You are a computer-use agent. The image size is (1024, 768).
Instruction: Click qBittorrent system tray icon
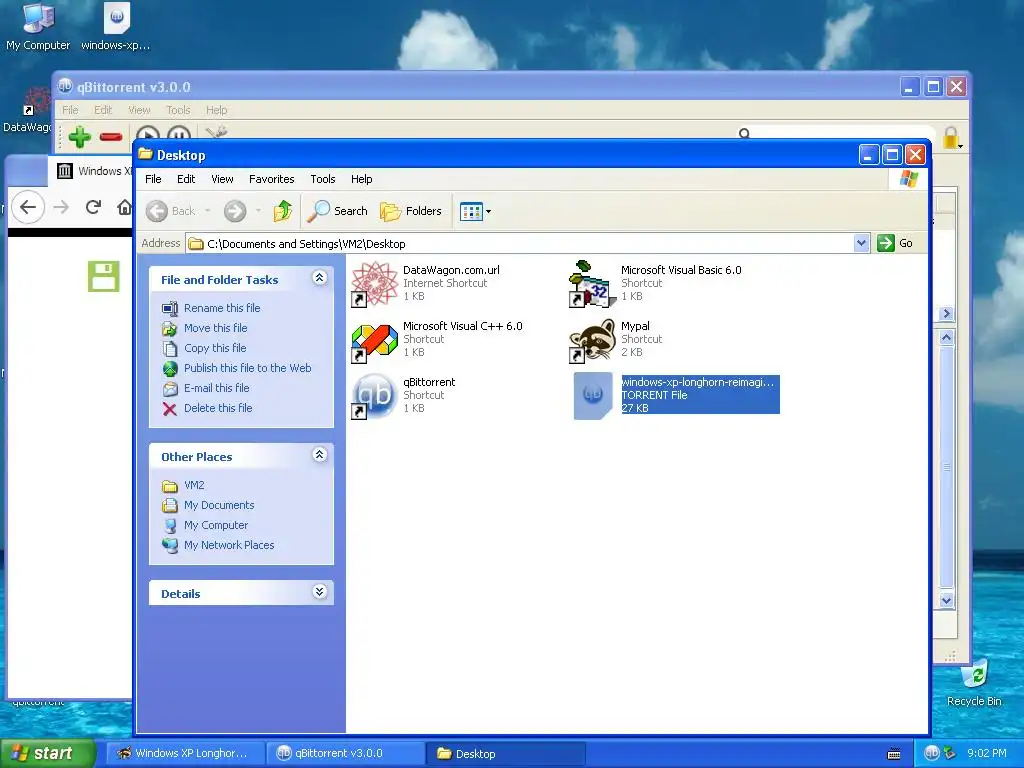coord(932,753)
